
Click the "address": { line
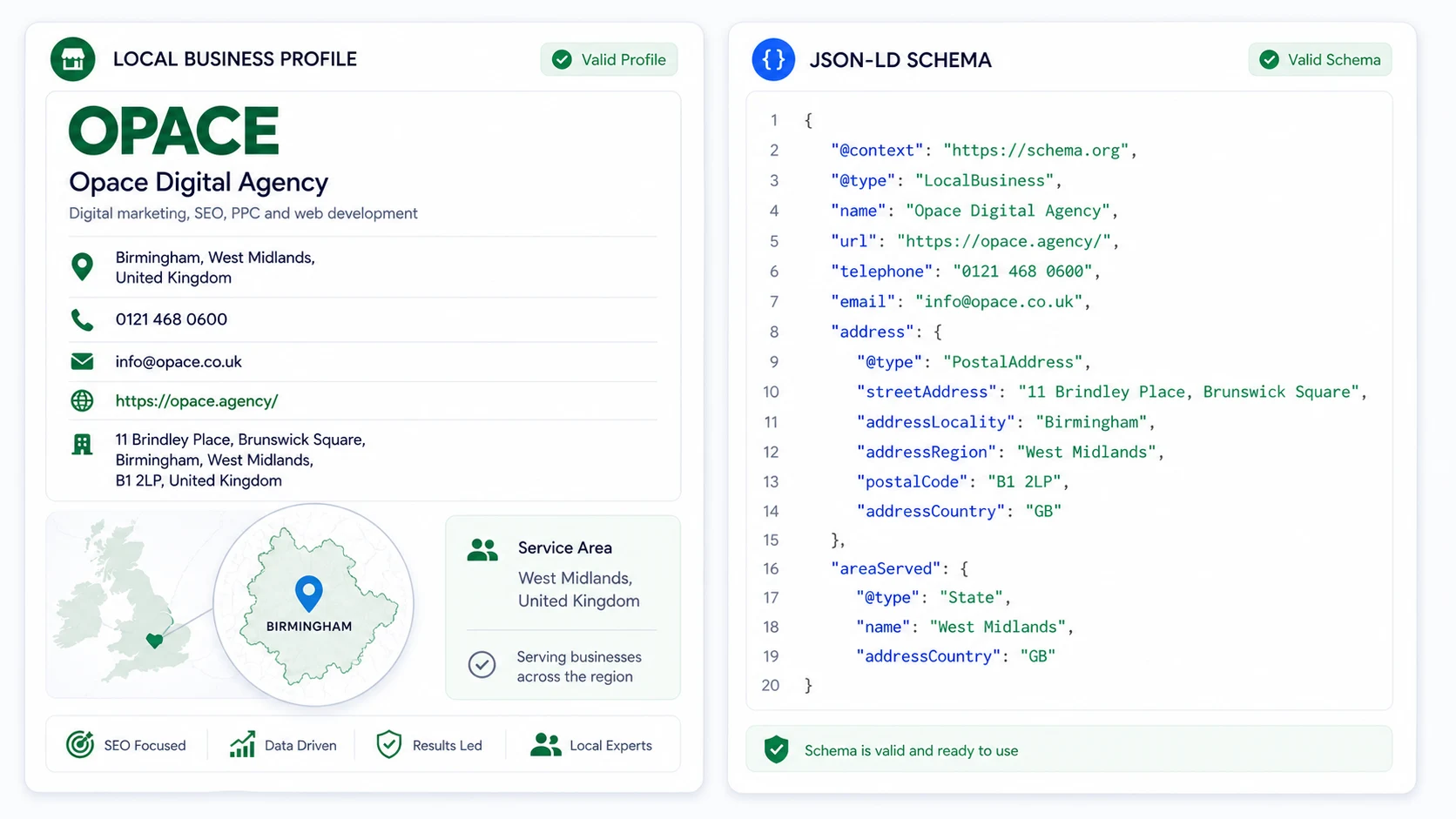(886, 332)
